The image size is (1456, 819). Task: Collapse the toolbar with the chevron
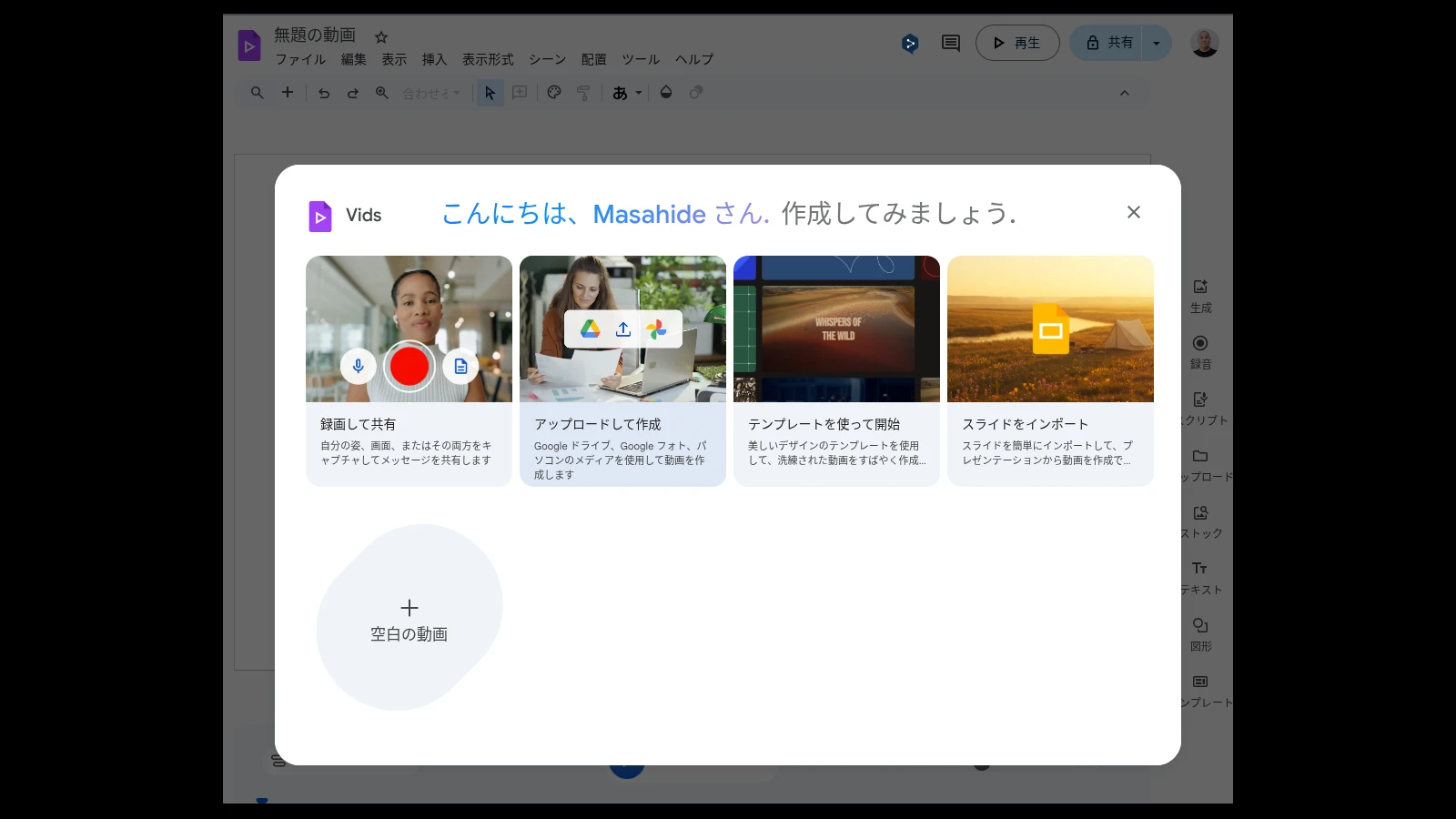pyautogui.click(x=1125, y=93)
